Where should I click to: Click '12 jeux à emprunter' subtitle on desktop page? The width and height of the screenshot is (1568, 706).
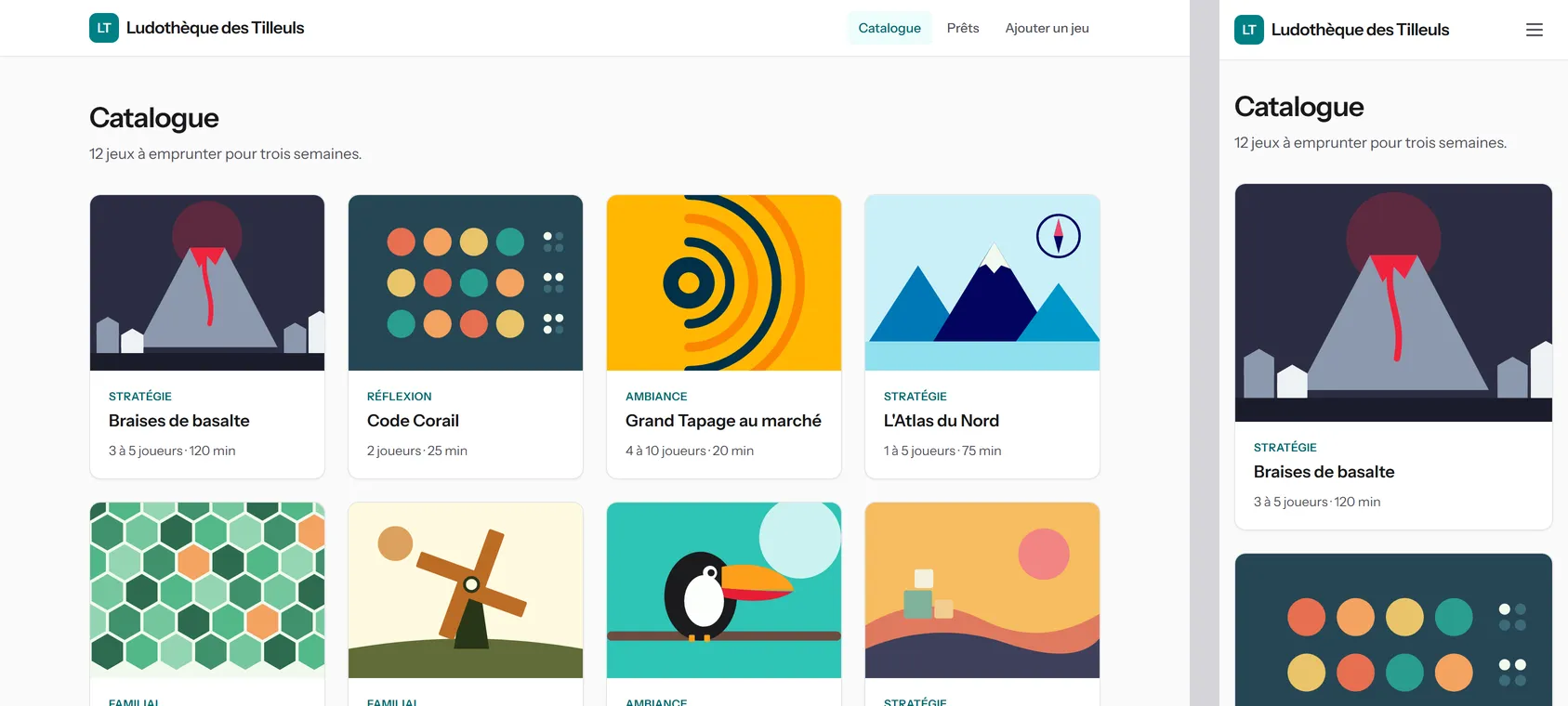tap(226, 154)
